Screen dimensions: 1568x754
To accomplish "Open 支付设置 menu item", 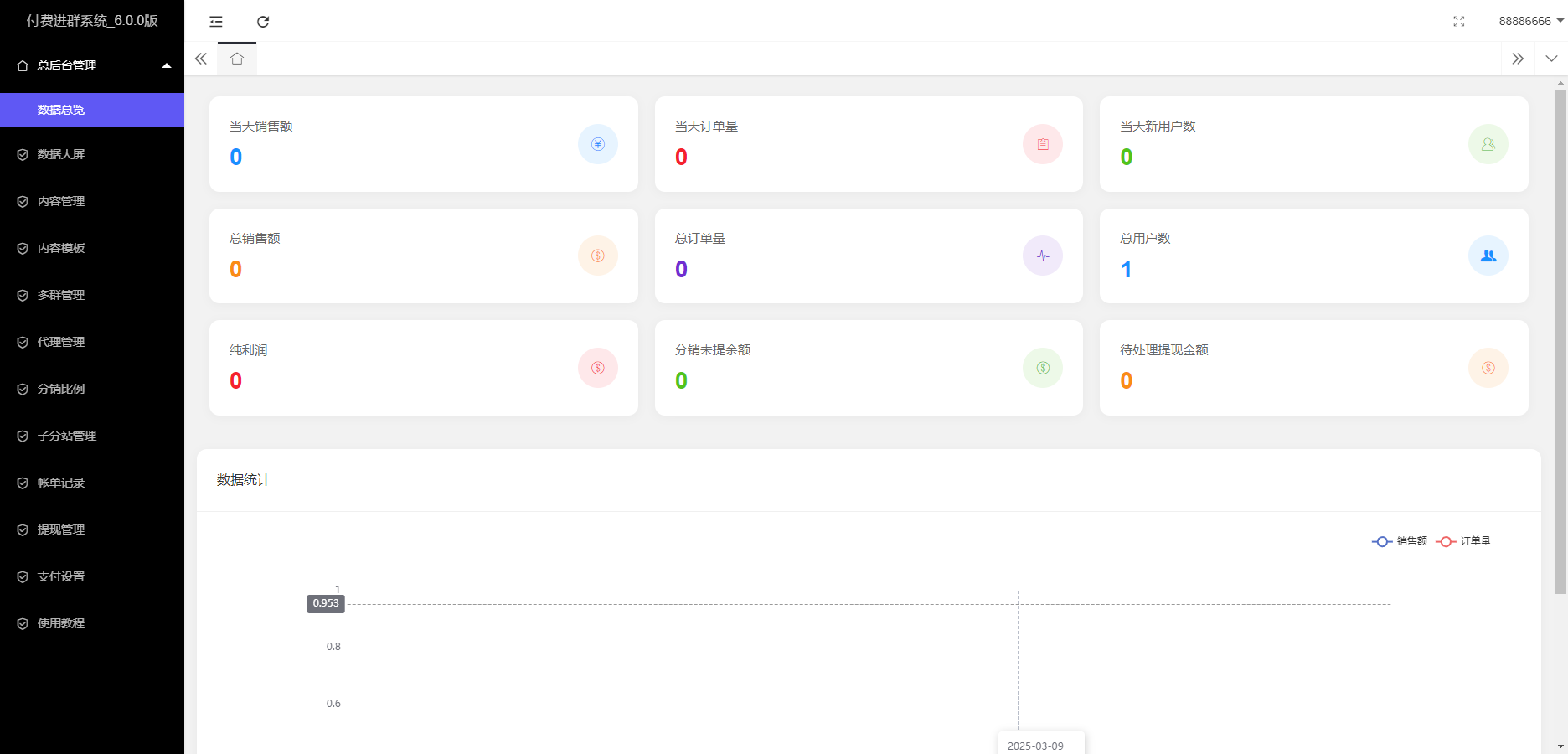I will (92, 576).
